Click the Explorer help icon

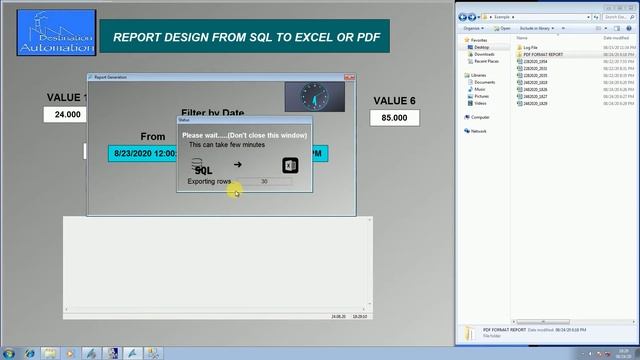click(629, 28)
